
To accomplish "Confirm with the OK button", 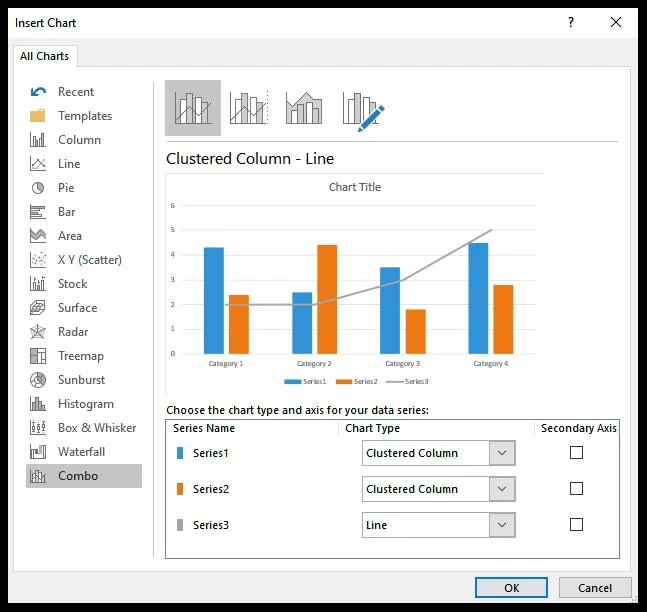I will pos(511,588).
